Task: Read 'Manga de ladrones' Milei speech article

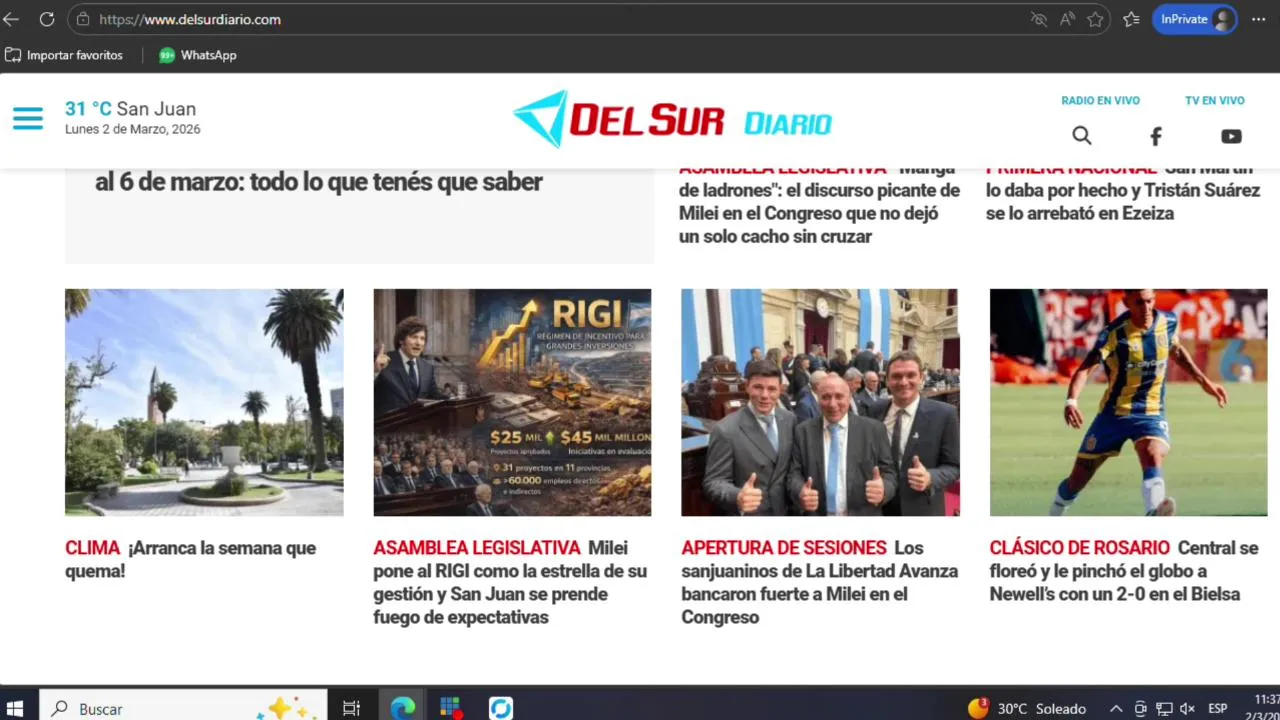Action: pos(819,202)
